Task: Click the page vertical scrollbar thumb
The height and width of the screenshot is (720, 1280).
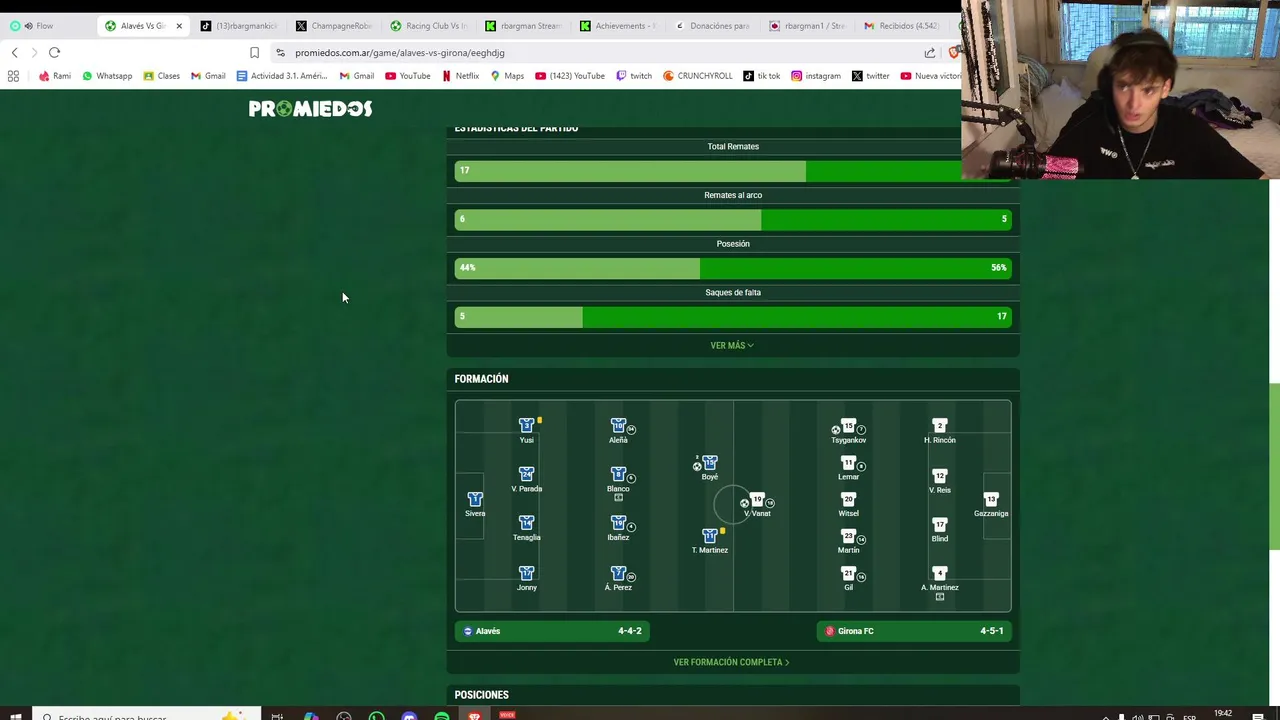Action: pos(1274,467)
